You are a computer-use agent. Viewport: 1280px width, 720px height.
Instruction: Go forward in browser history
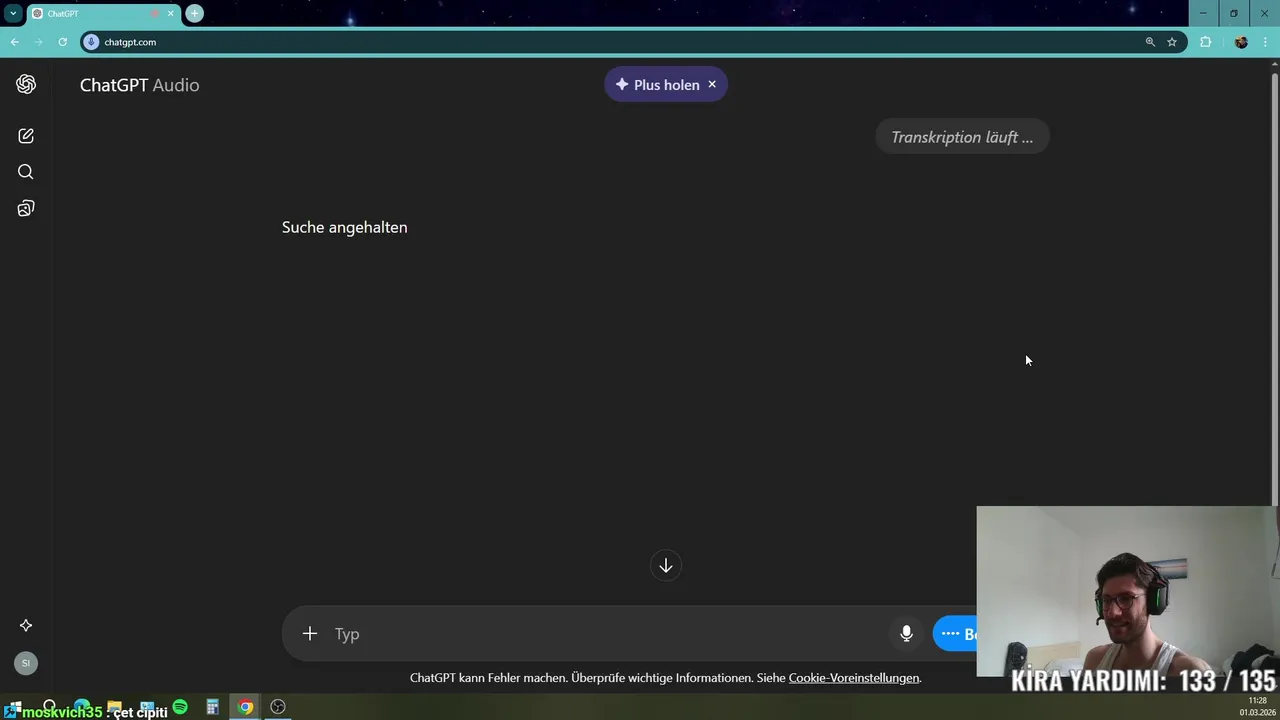39,42
